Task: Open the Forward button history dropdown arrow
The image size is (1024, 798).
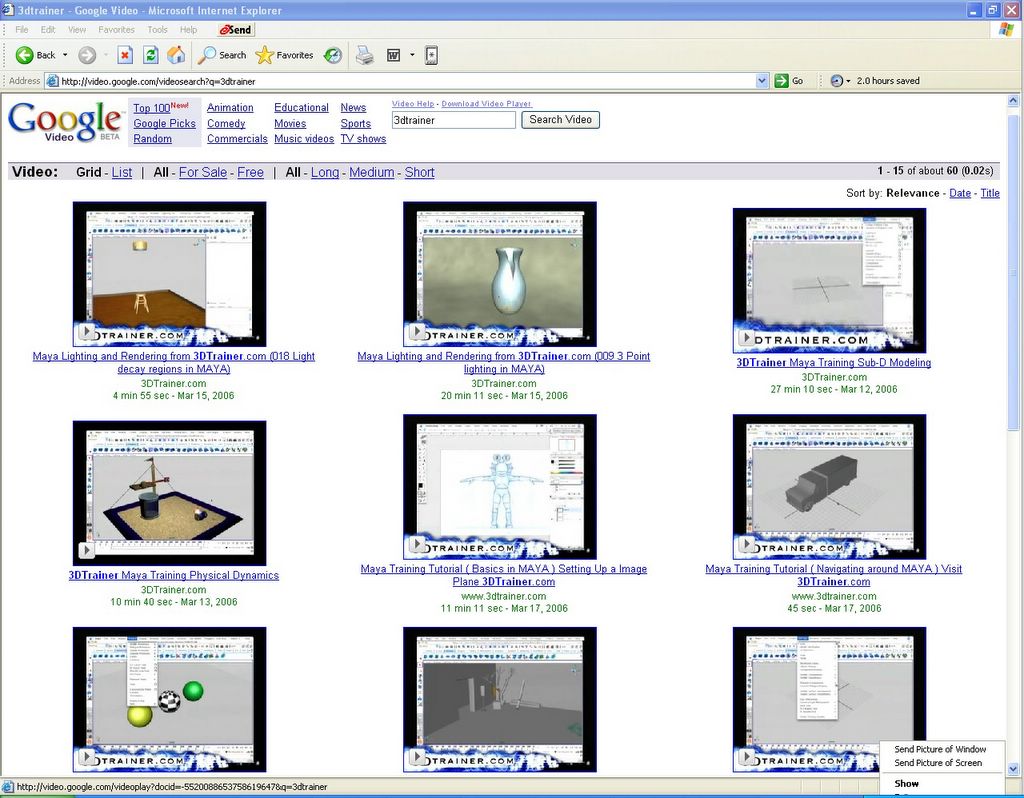Action: coord(106,56)
